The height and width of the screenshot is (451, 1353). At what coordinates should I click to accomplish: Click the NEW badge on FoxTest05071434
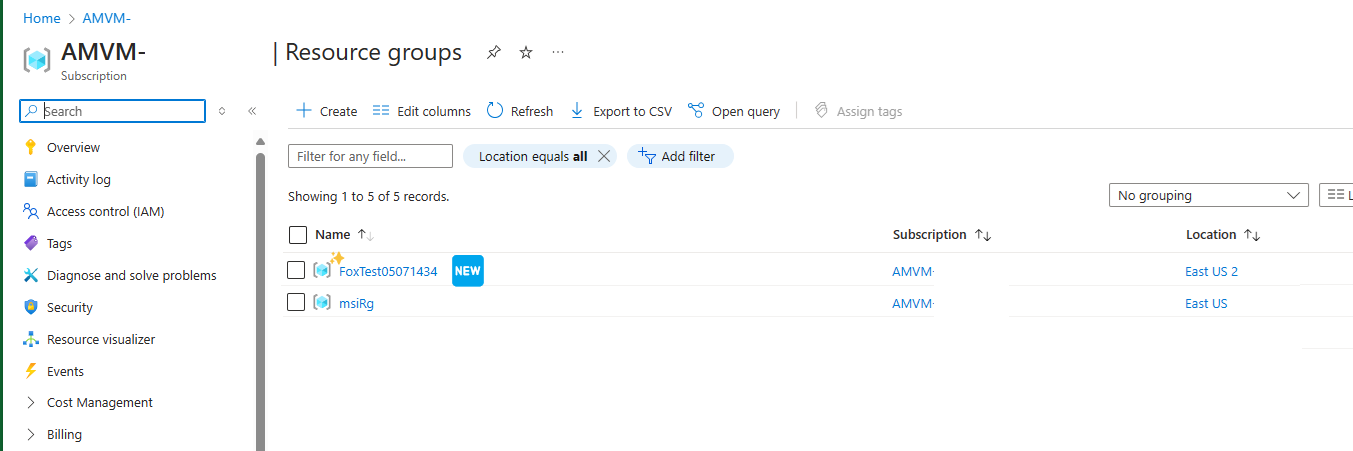[x=468, y=270]
